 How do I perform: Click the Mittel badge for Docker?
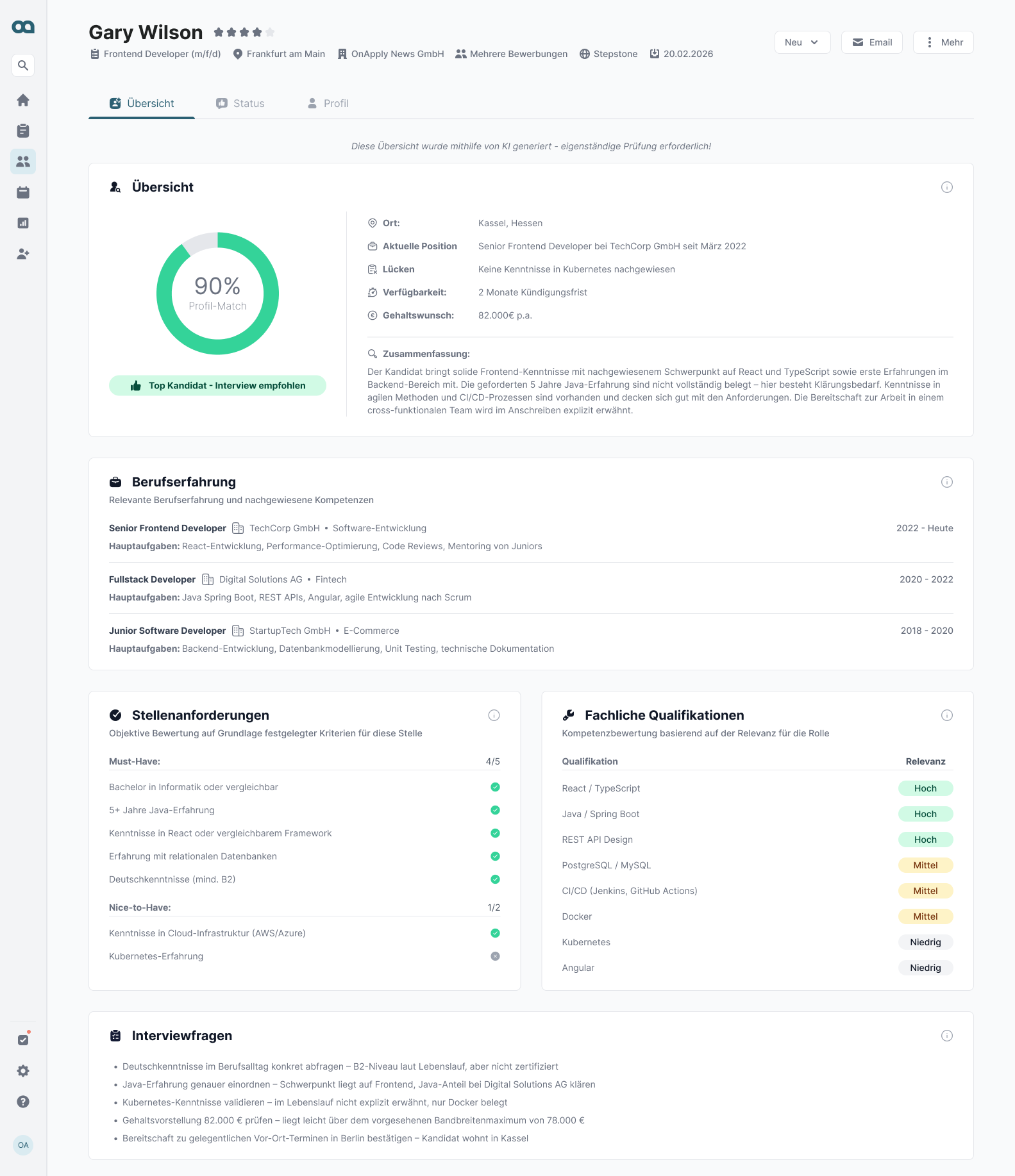click(925, 916)
